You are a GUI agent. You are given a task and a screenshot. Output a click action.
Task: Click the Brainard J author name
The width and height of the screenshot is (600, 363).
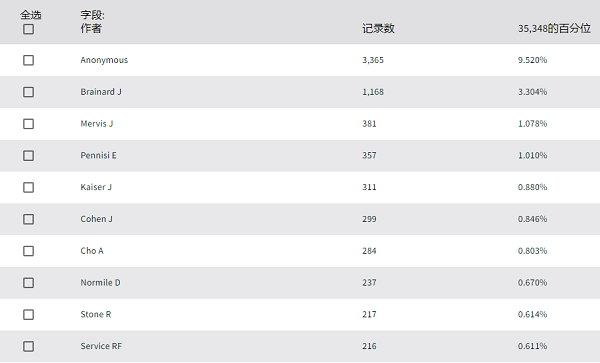[101, 92]
